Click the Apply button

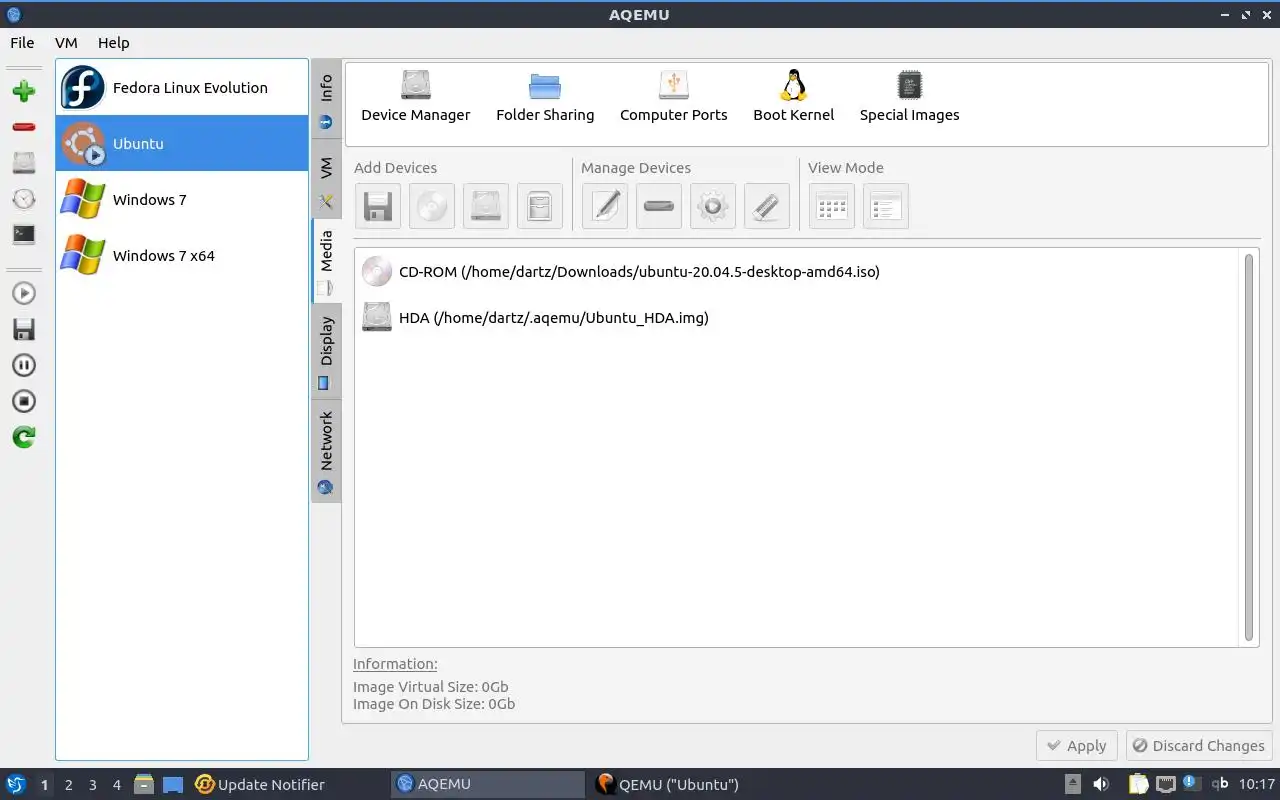(x=1077, y=746)
